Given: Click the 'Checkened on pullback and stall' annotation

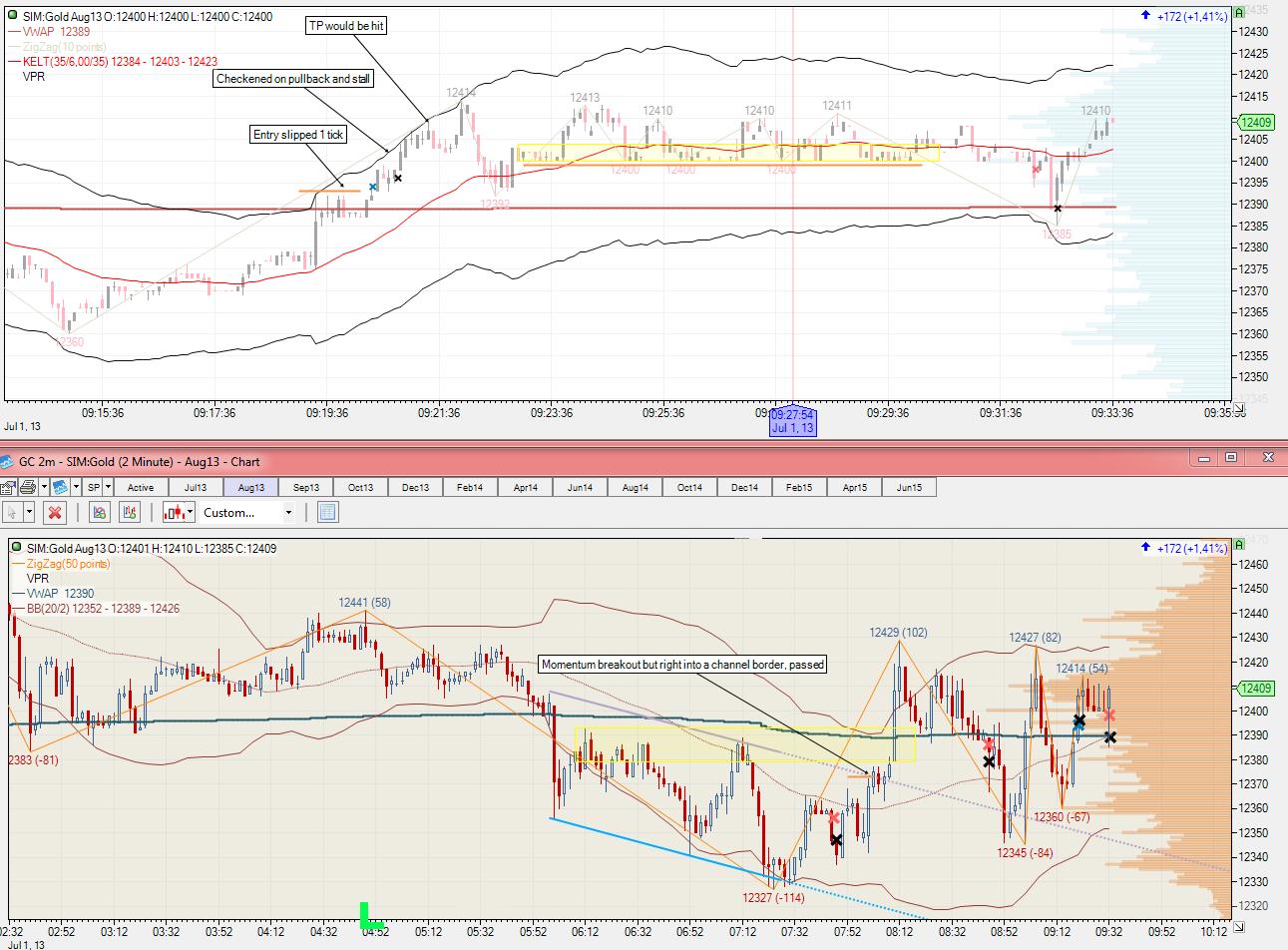Looking at the screenshot, I should 293,79.
